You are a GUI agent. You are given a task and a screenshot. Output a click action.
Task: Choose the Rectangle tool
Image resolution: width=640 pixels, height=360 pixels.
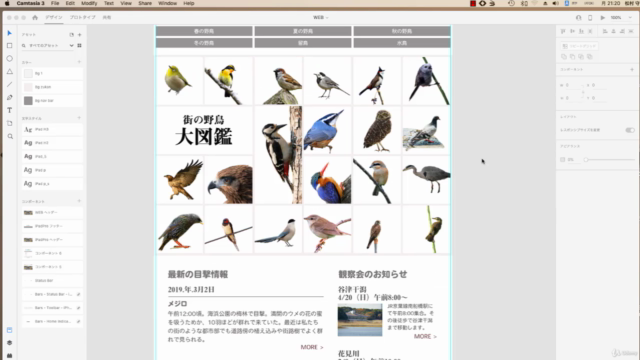click(x=9, y=46)
